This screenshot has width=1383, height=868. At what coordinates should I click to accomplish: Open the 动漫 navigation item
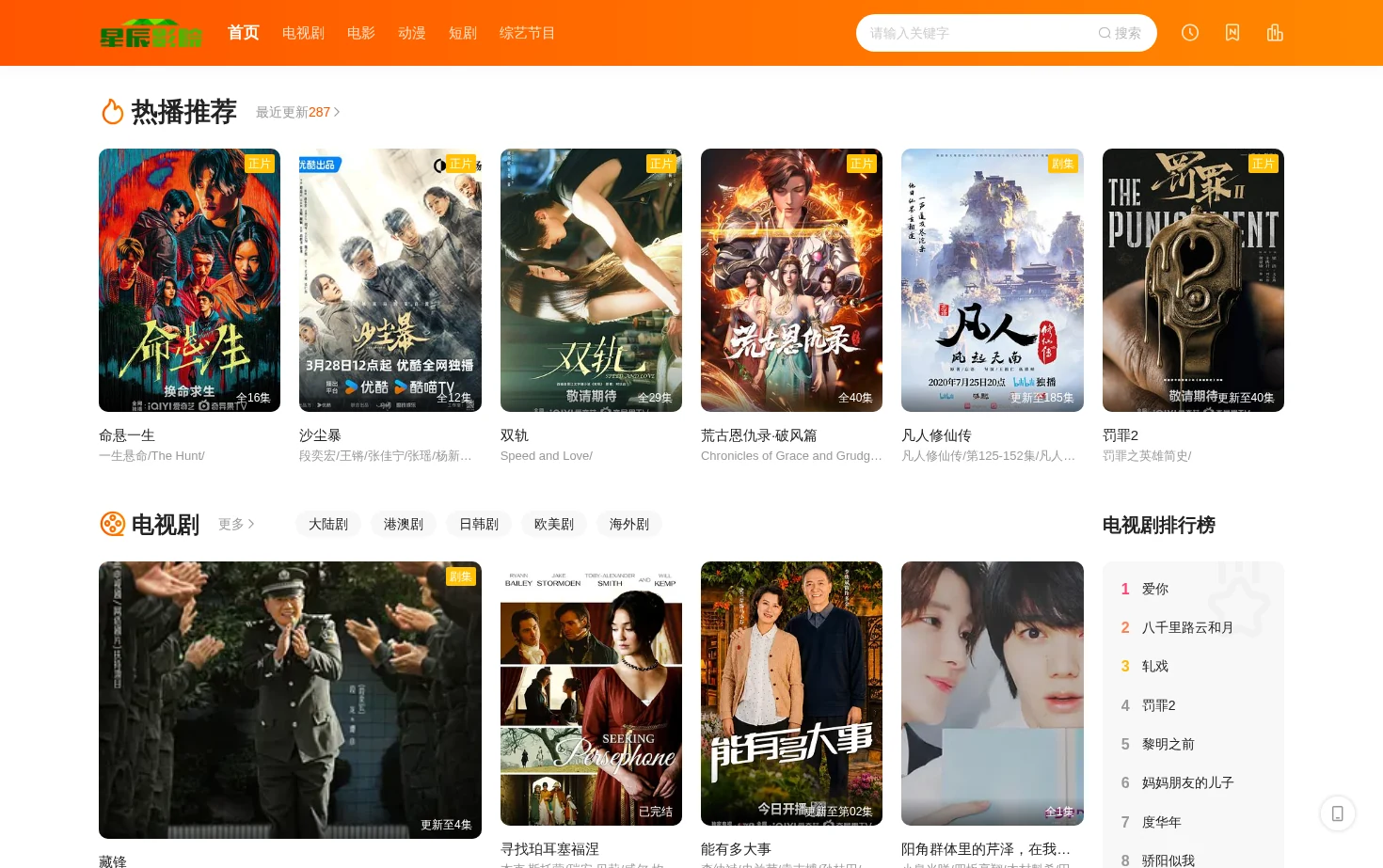coord(412,33)
